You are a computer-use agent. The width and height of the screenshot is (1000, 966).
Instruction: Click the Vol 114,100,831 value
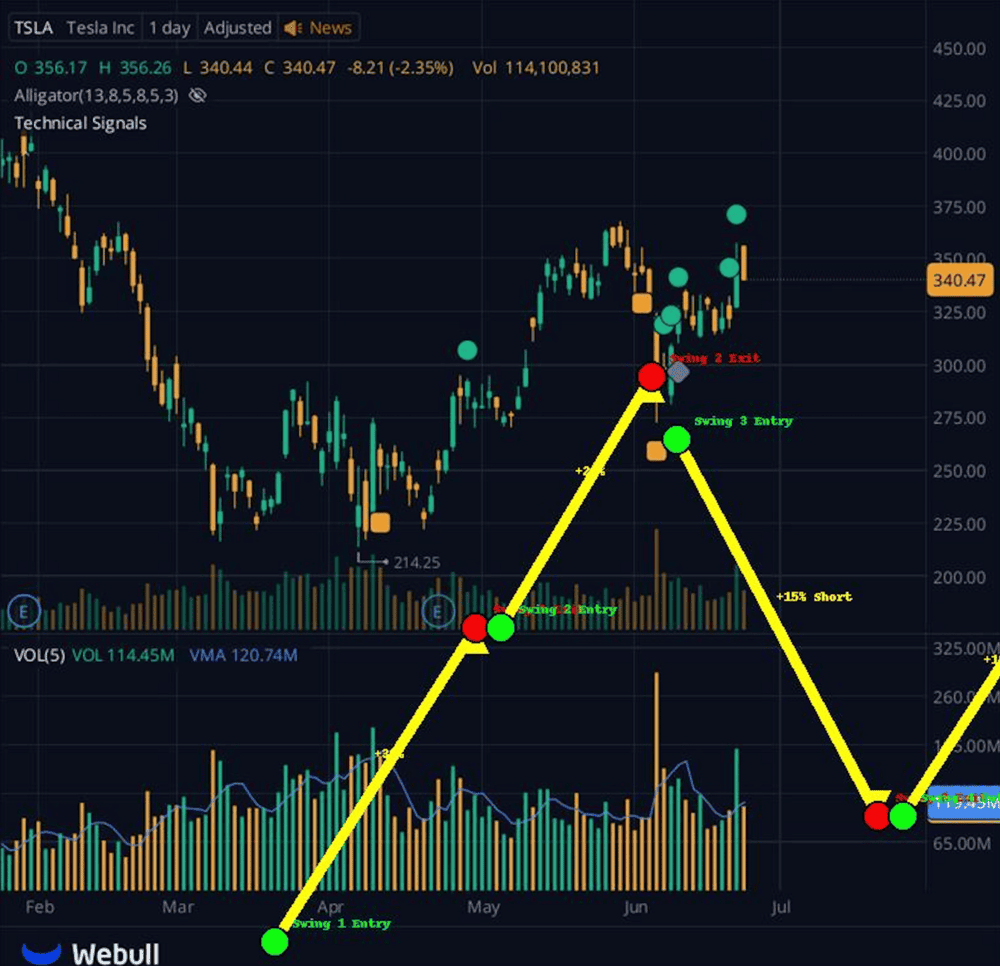[x=536, y=68]
